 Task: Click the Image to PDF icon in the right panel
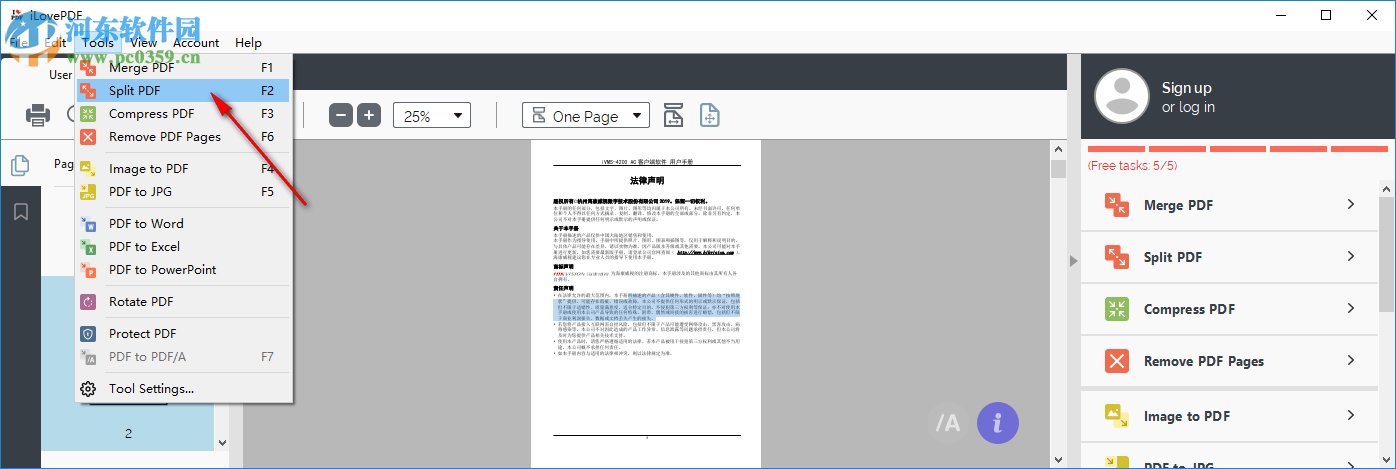(x=1116, y=416)
